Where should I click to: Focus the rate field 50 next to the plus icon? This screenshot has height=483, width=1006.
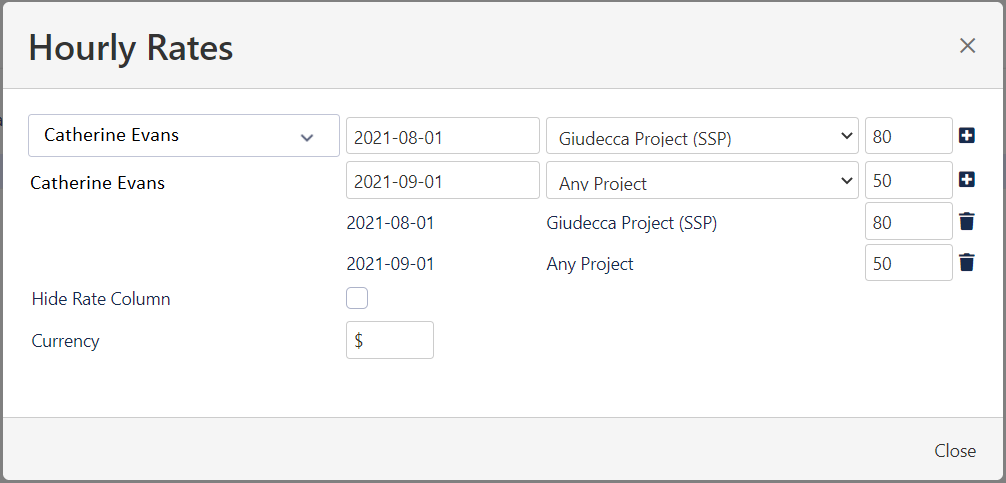point(908,181)
